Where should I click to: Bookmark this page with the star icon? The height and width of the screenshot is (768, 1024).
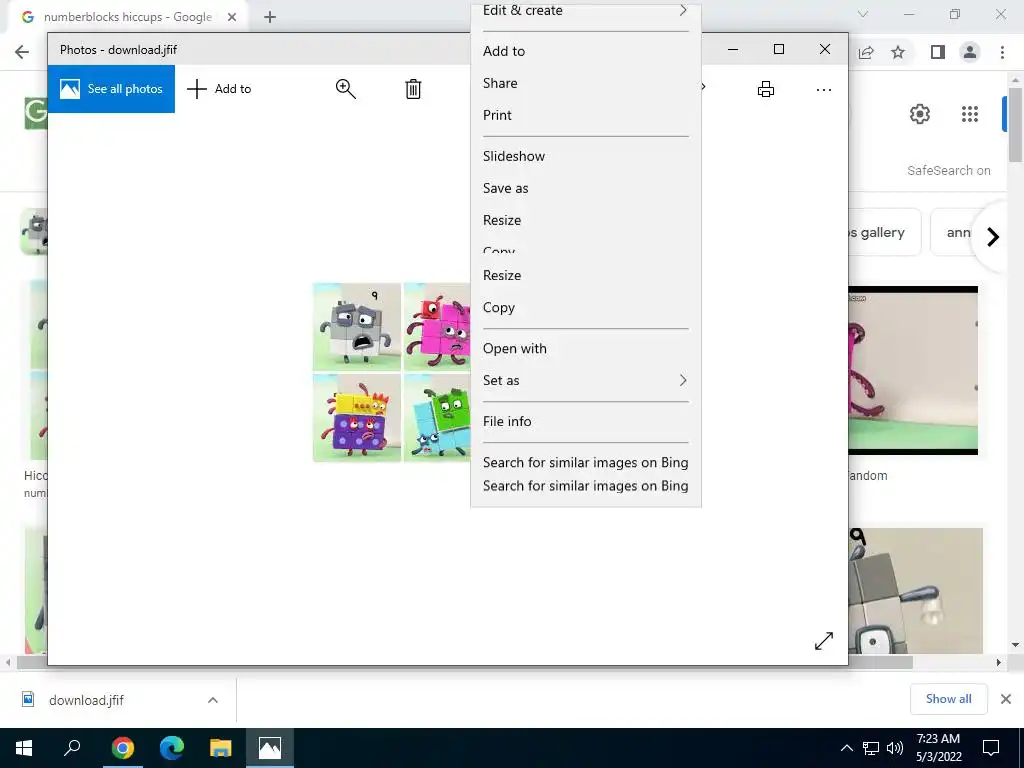point(898,52)
